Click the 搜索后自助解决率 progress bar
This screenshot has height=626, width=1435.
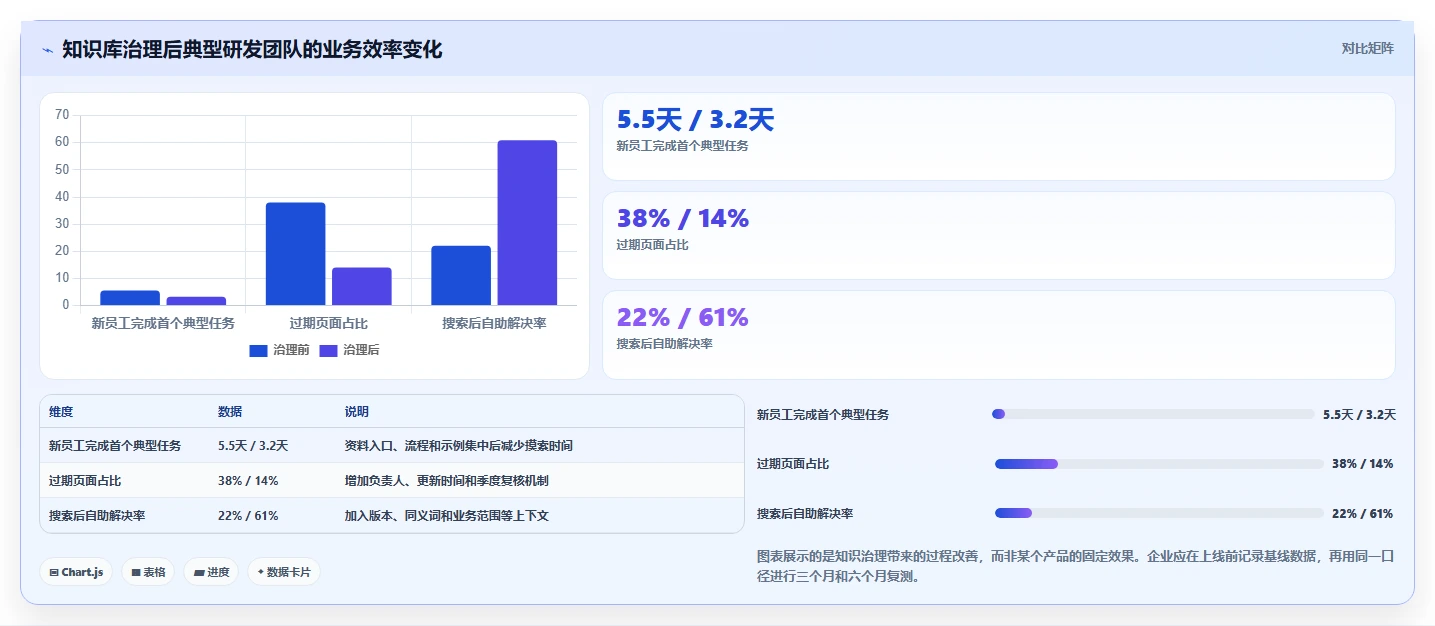pyautogui.click(x=1159, y=513)
